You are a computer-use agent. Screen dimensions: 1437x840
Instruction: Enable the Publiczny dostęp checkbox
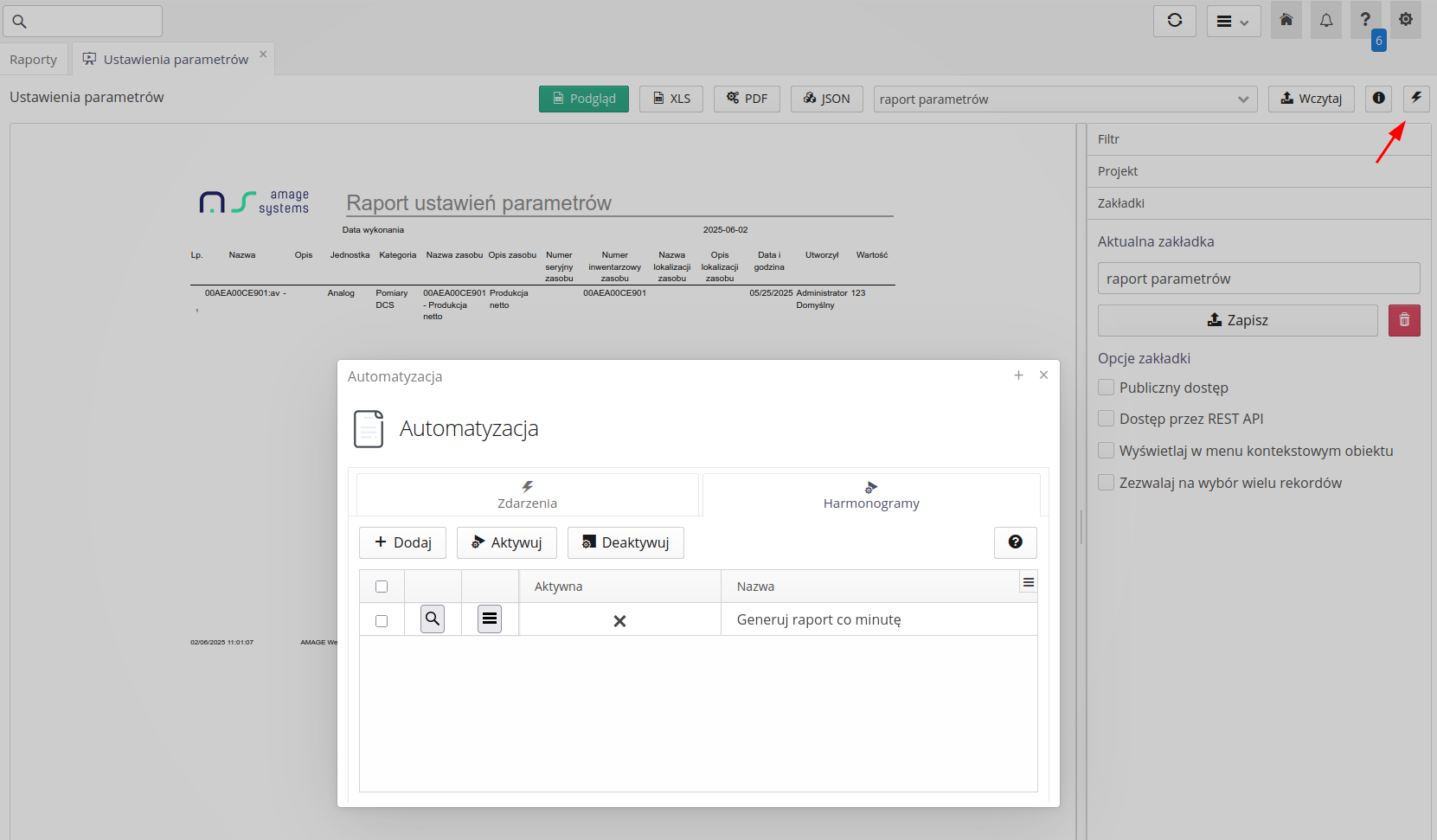(1106, 388)
